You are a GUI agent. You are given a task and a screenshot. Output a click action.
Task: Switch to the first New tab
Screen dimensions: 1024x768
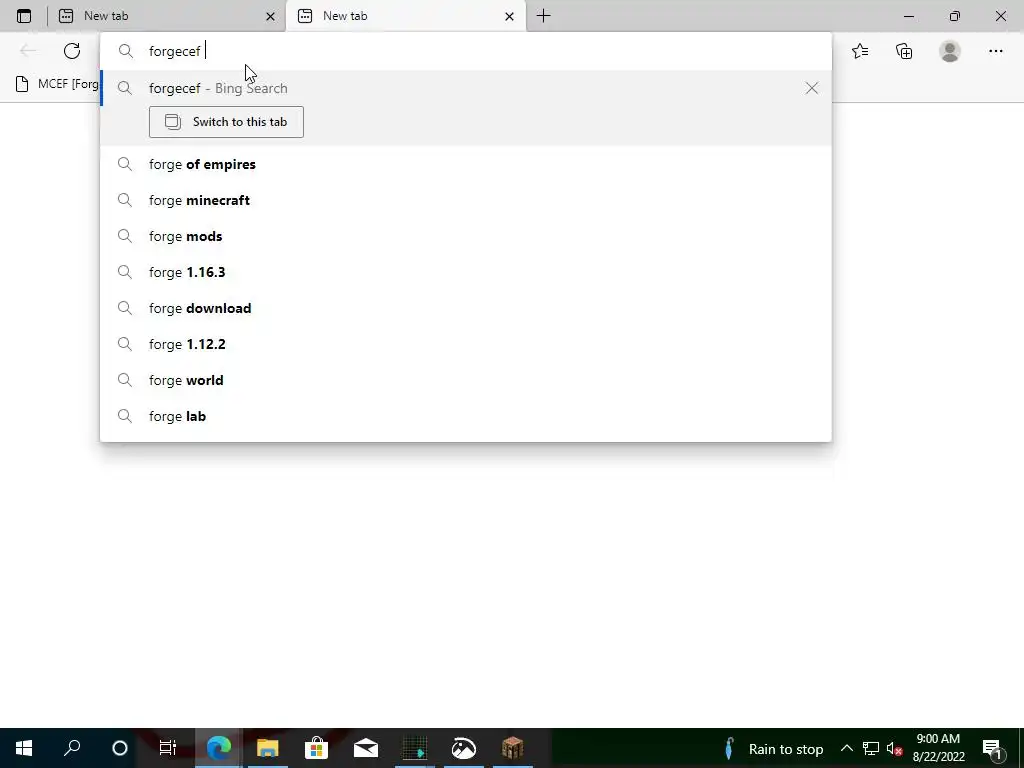(x=167, y=16)
